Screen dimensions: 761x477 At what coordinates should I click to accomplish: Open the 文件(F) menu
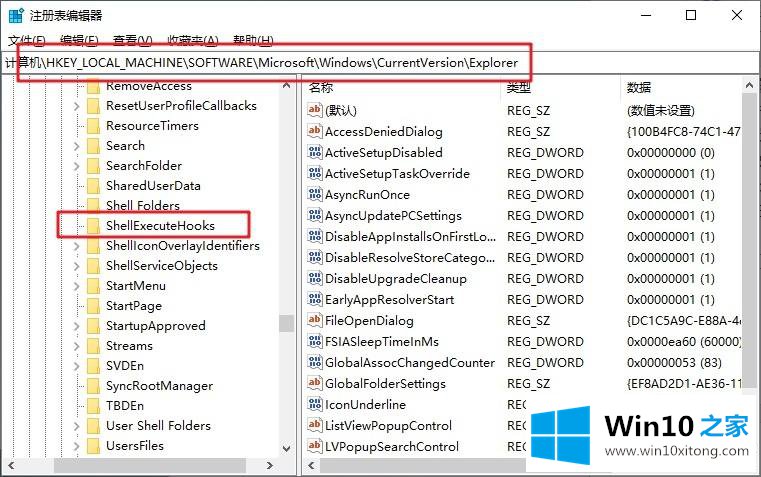[x=27, y=40]
